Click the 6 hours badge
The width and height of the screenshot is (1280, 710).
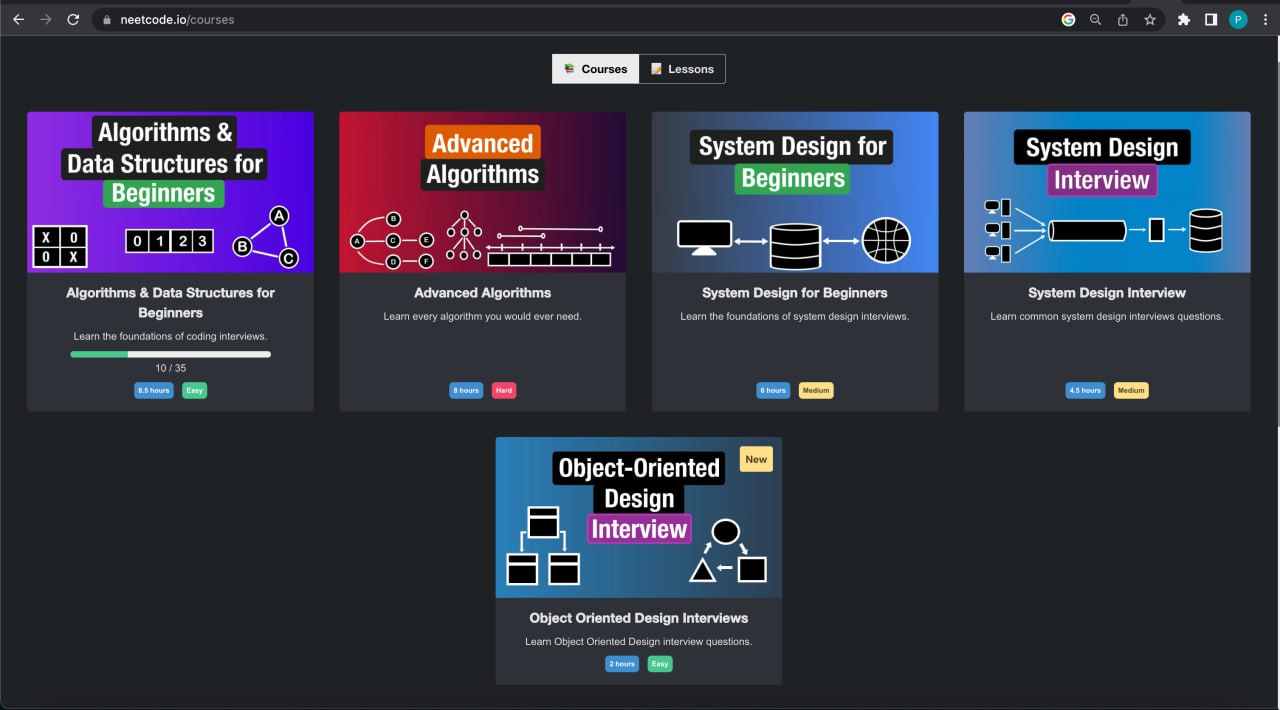[x=773, y=390]
